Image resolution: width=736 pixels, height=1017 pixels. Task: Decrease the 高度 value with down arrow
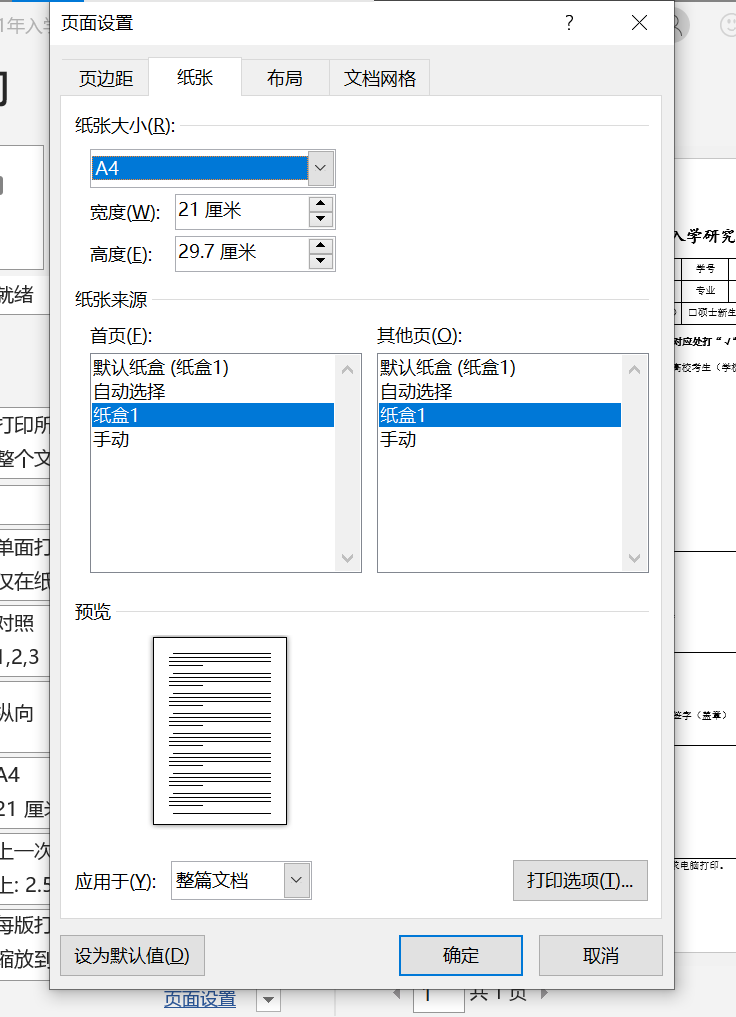point(321,261)
